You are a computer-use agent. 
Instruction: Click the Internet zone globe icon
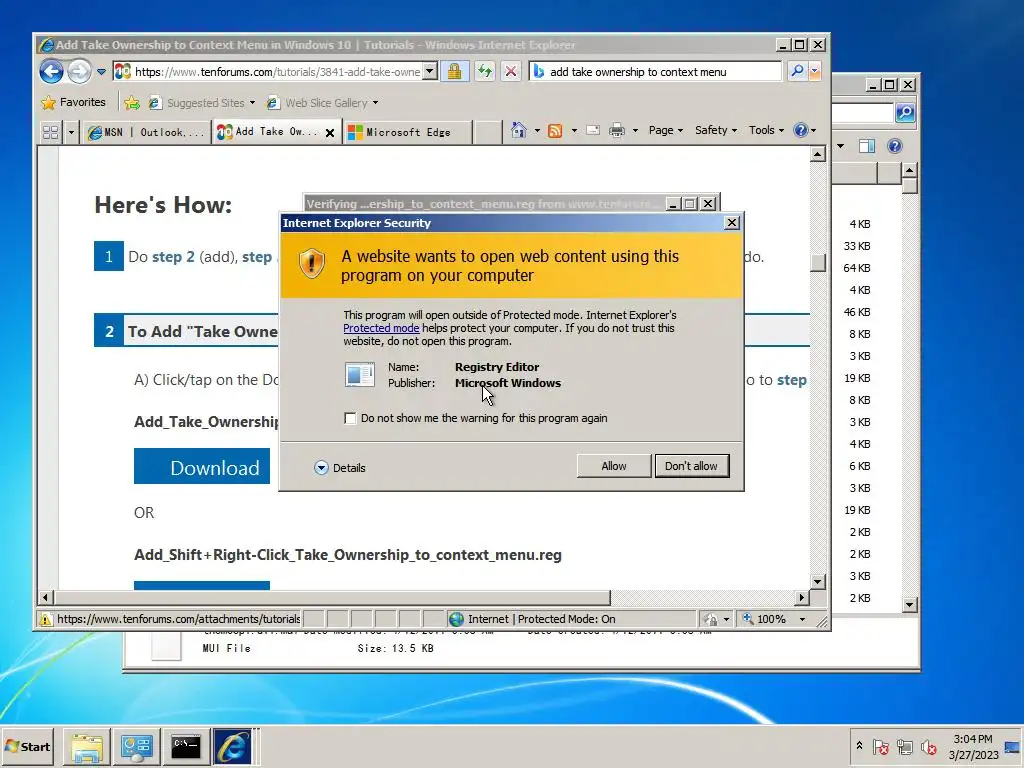[x=456, y=619]
